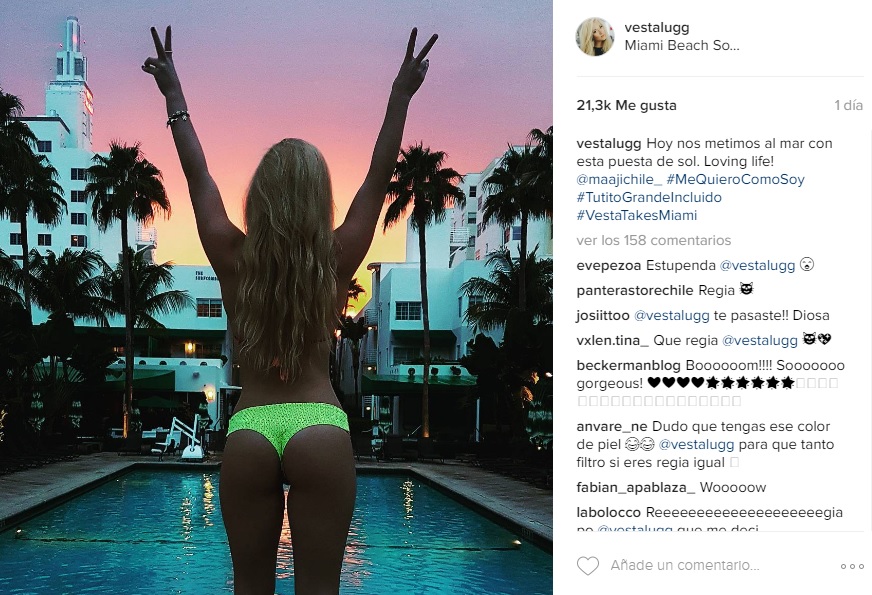
Task: Click the main post photo
Action: click(276, 298)
